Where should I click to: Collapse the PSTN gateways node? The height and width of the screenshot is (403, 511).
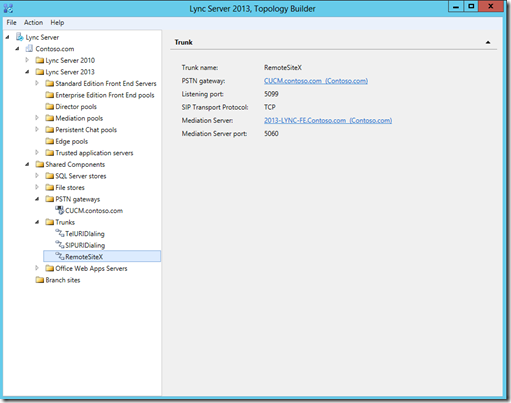point(37,199)
